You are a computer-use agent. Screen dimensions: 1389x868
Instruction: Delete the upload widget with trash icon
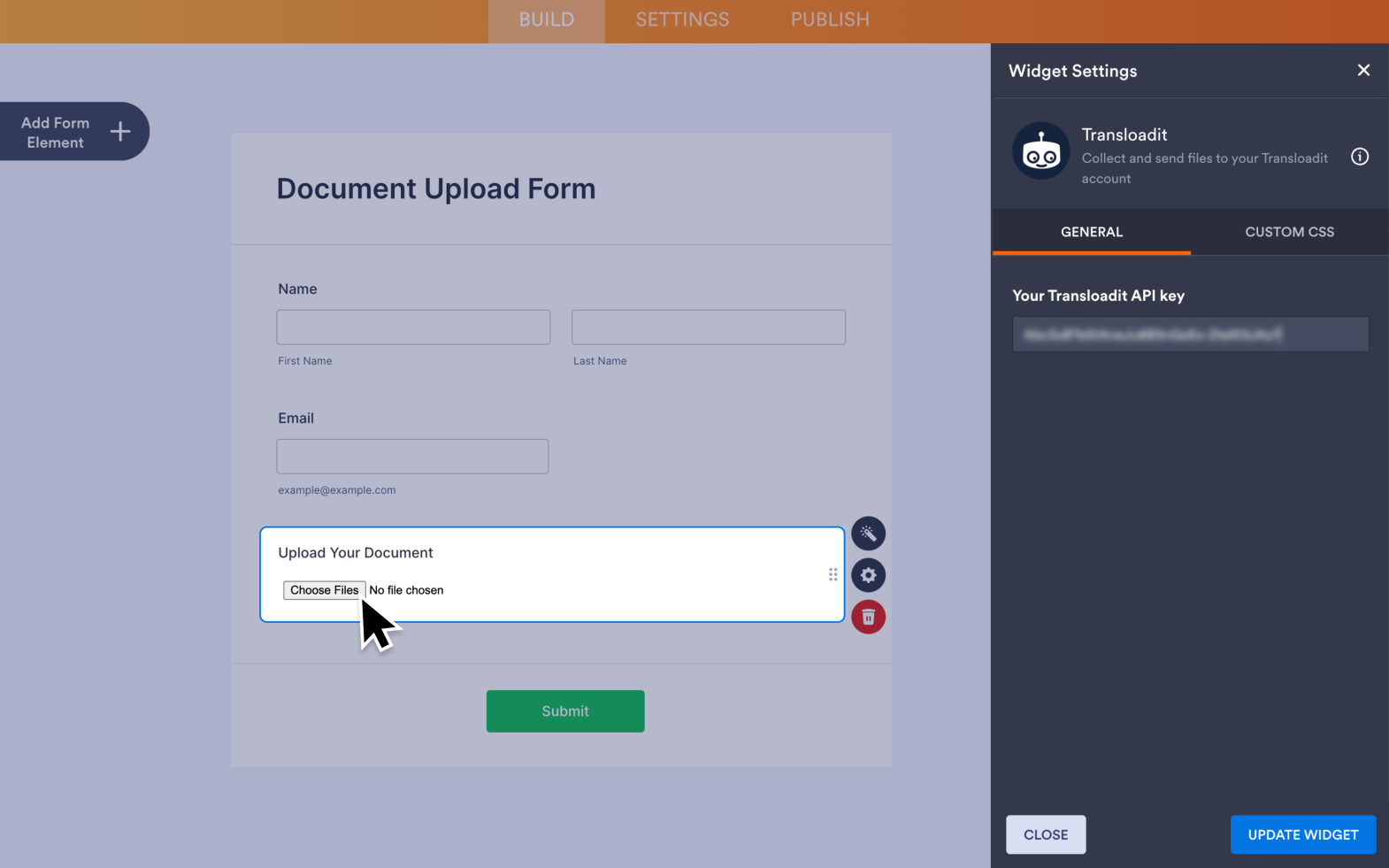(868, 617)
